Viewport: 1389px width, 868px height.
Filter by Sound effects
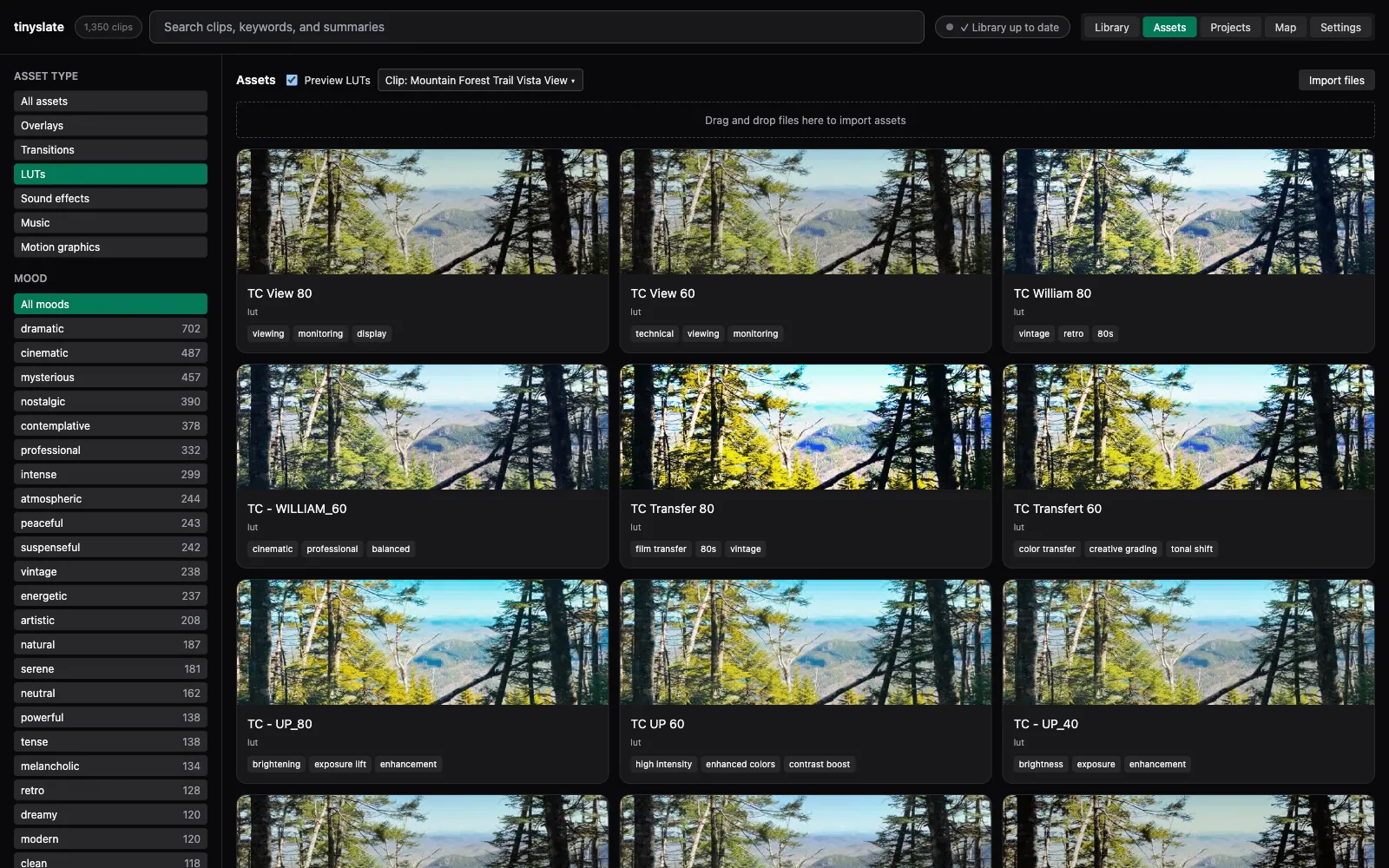(x=110, y=199)
